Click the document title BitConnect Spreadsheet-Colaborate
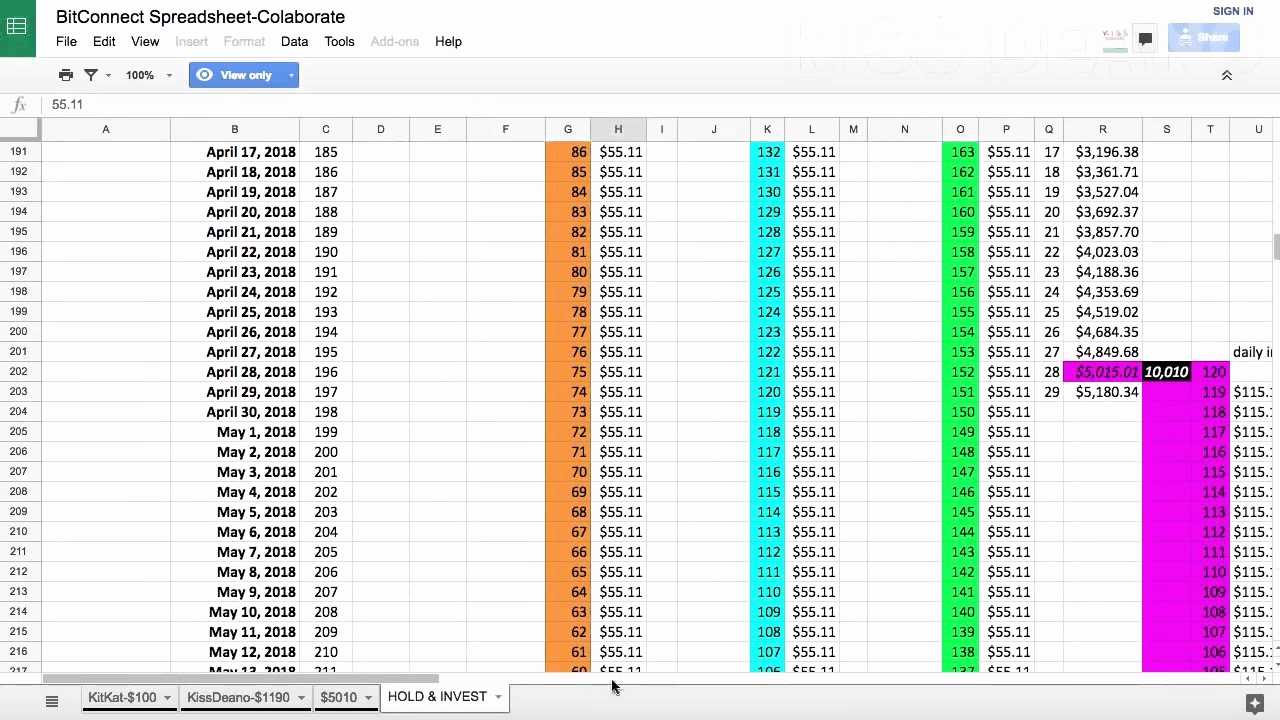 point(200,17)
